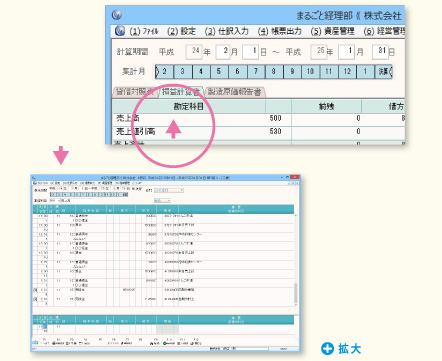
Task: Select month 2 in the 集計月 bar
Action: click(164, 71)
